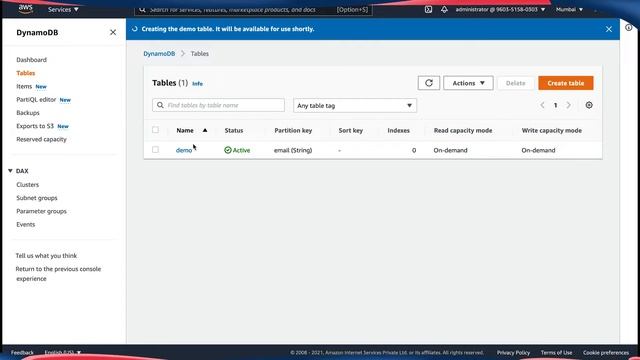The width and height of the screenshot is (640, 360).
Task: Open the notifications bell icon
Action: click(x=444, y=9)
